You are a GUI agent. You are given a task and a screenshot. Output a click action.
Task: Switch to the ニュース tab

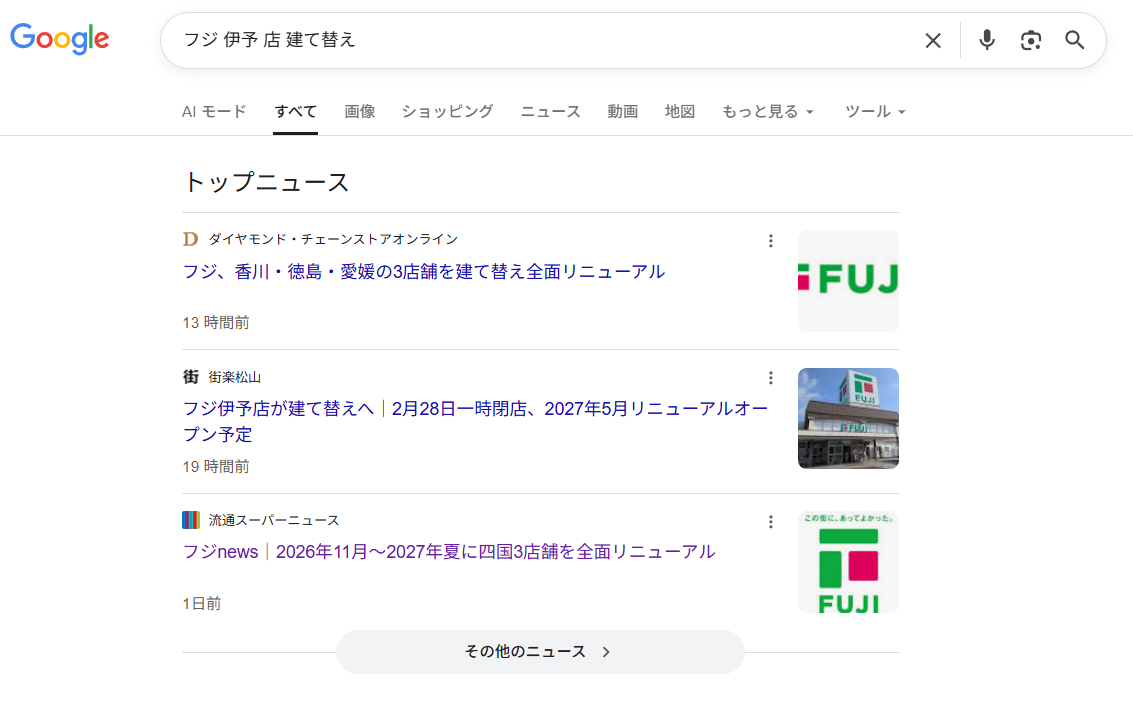click(x=549, y=111)
